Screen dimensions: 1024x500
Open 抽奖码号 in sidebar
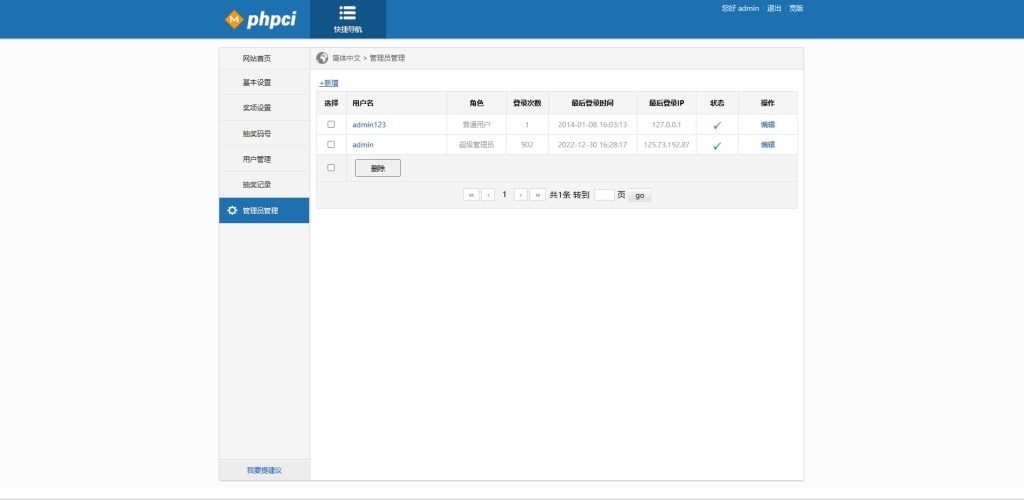264,134
